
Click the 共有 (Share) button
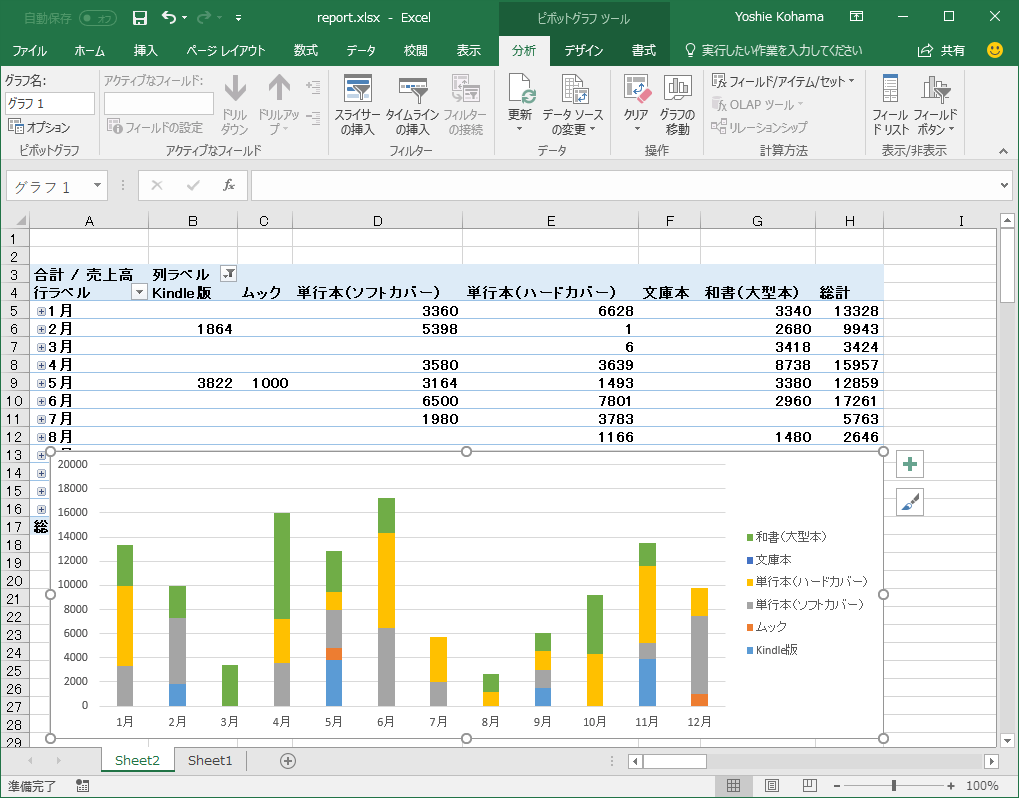point(942,51)
